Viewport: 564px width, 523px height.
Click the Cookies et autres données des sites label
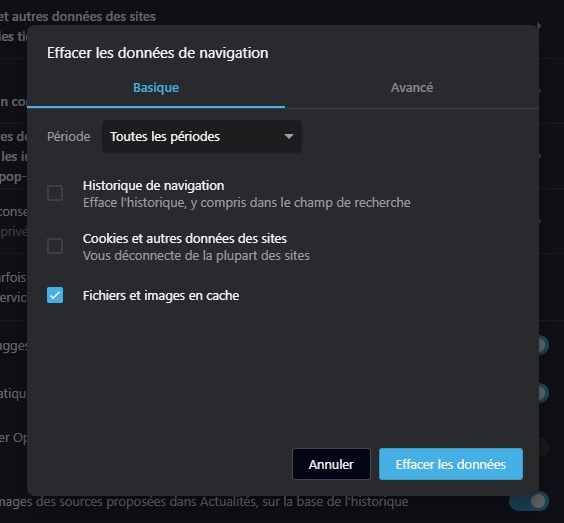[185, 238]
